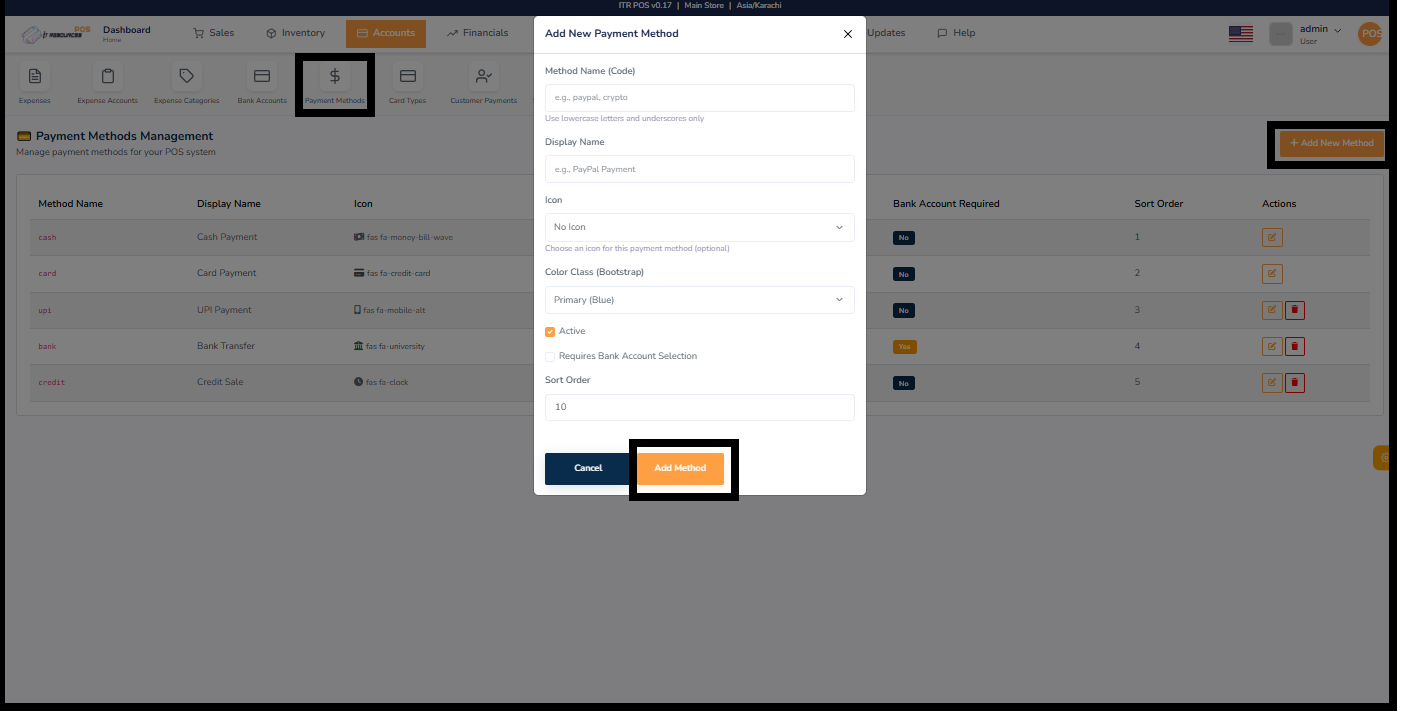The width and height of the screenshot is (1416, 720).
Task: Enable Requires Bank Account Selection
Action: click(549, 355)
